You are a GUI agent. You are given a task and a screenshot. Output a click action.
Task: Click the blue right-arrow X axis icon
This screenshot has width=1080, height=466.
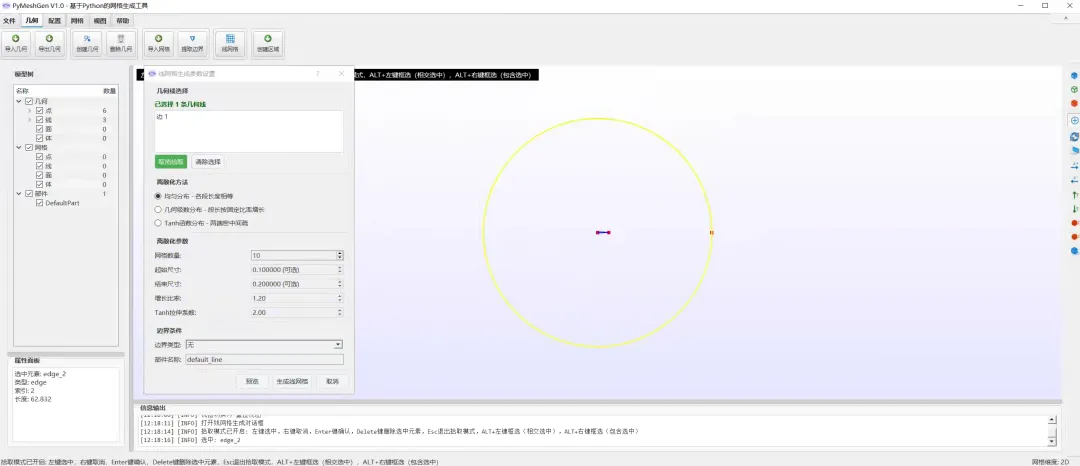point(1074,166)
